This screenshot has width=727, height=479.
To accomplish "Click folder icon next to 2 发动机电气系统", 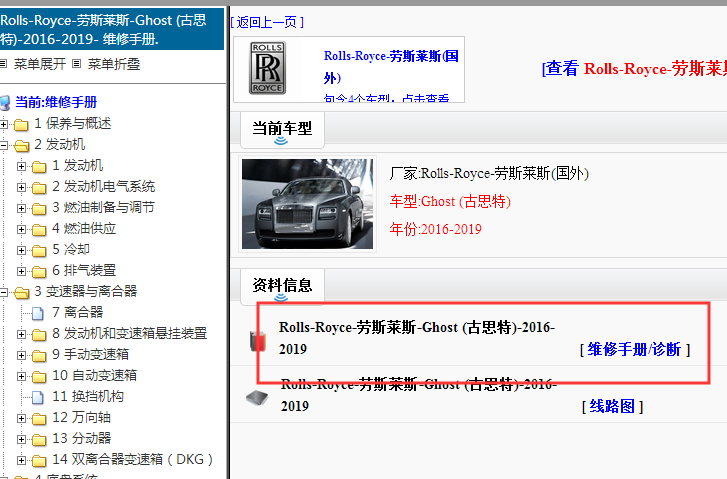I will point(39,187).
